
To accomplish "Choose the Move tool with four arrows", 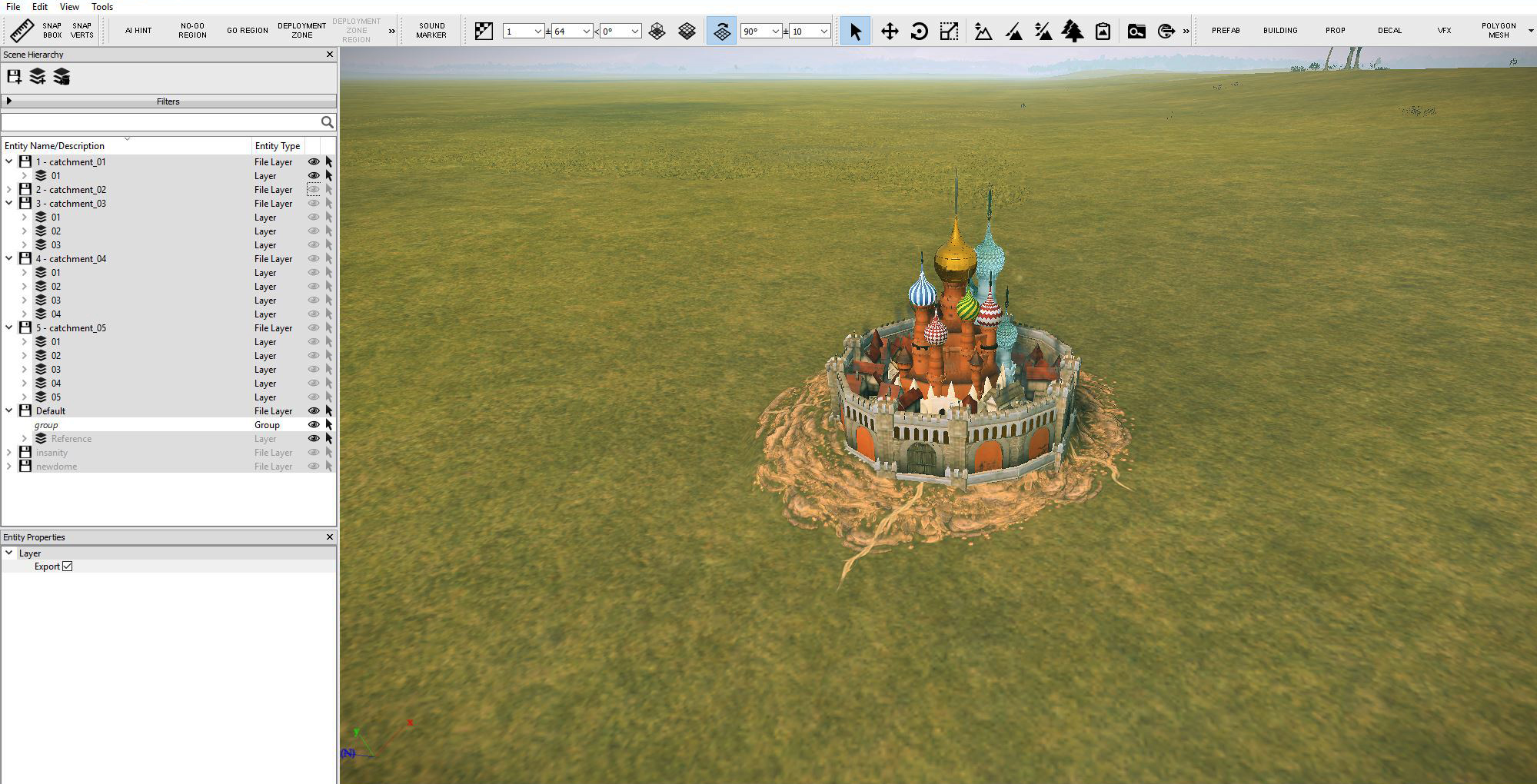I will (889, 31).
